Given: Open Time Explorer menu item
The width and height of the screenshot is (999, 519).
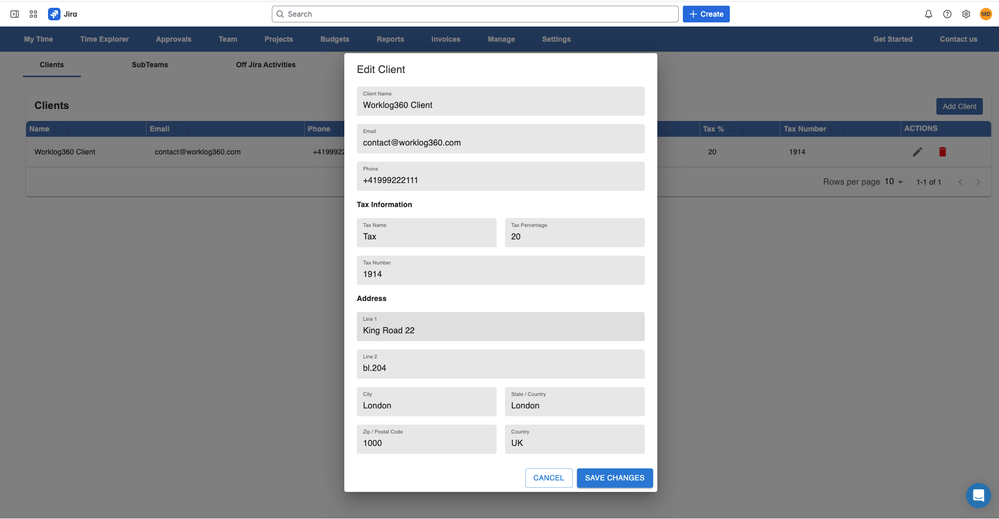Looking at the screenshot, I should click(104, 39).
